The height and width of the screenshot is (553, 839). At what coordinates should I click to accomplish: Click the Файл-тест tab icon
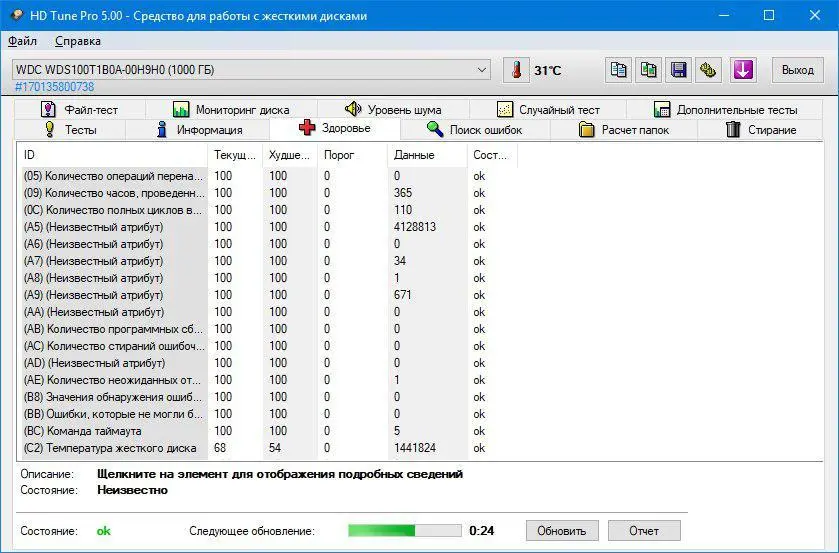coord(48,109)
